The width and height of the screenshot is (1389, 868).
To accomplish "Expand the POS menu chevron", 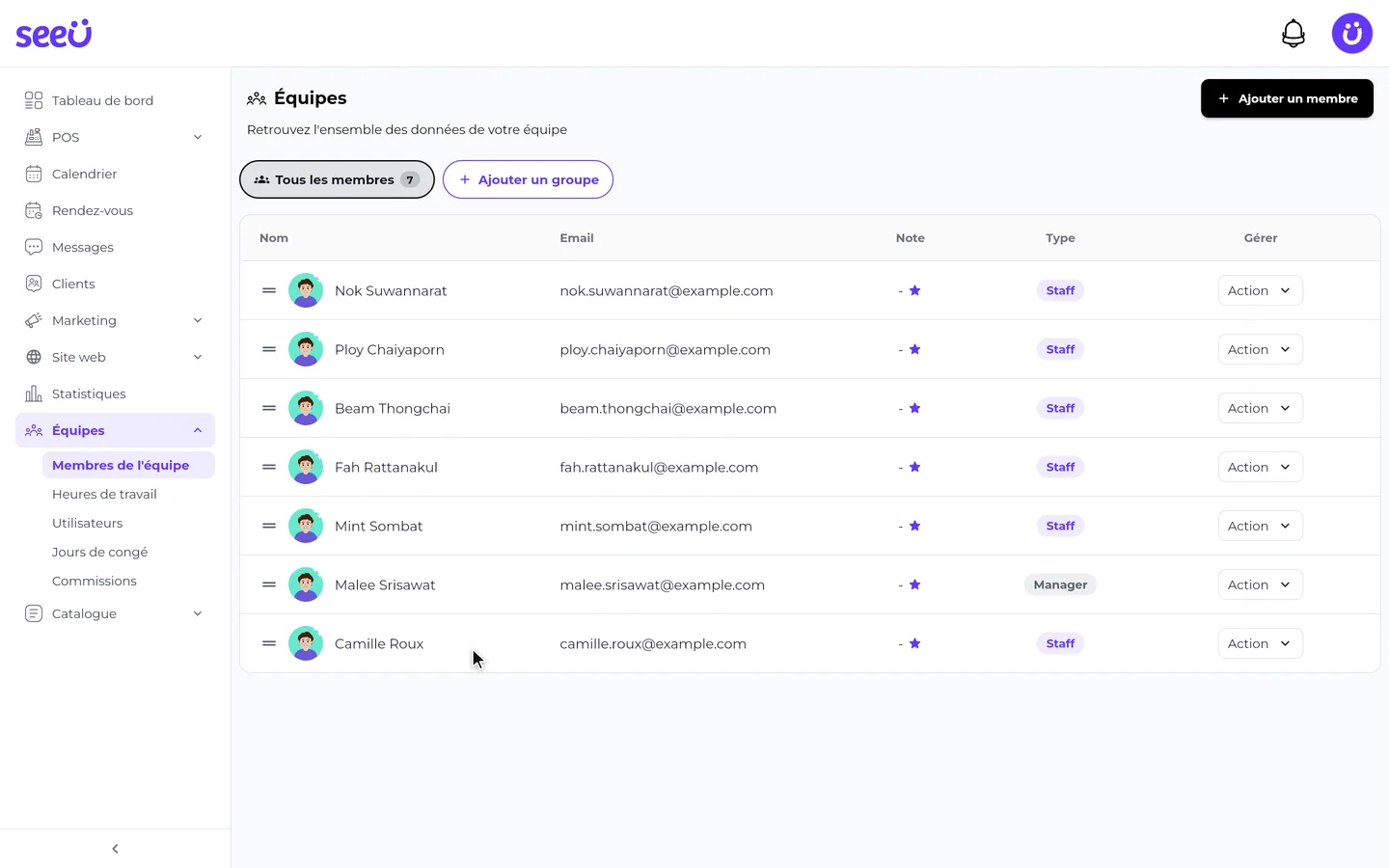I will tap(198, 137).
